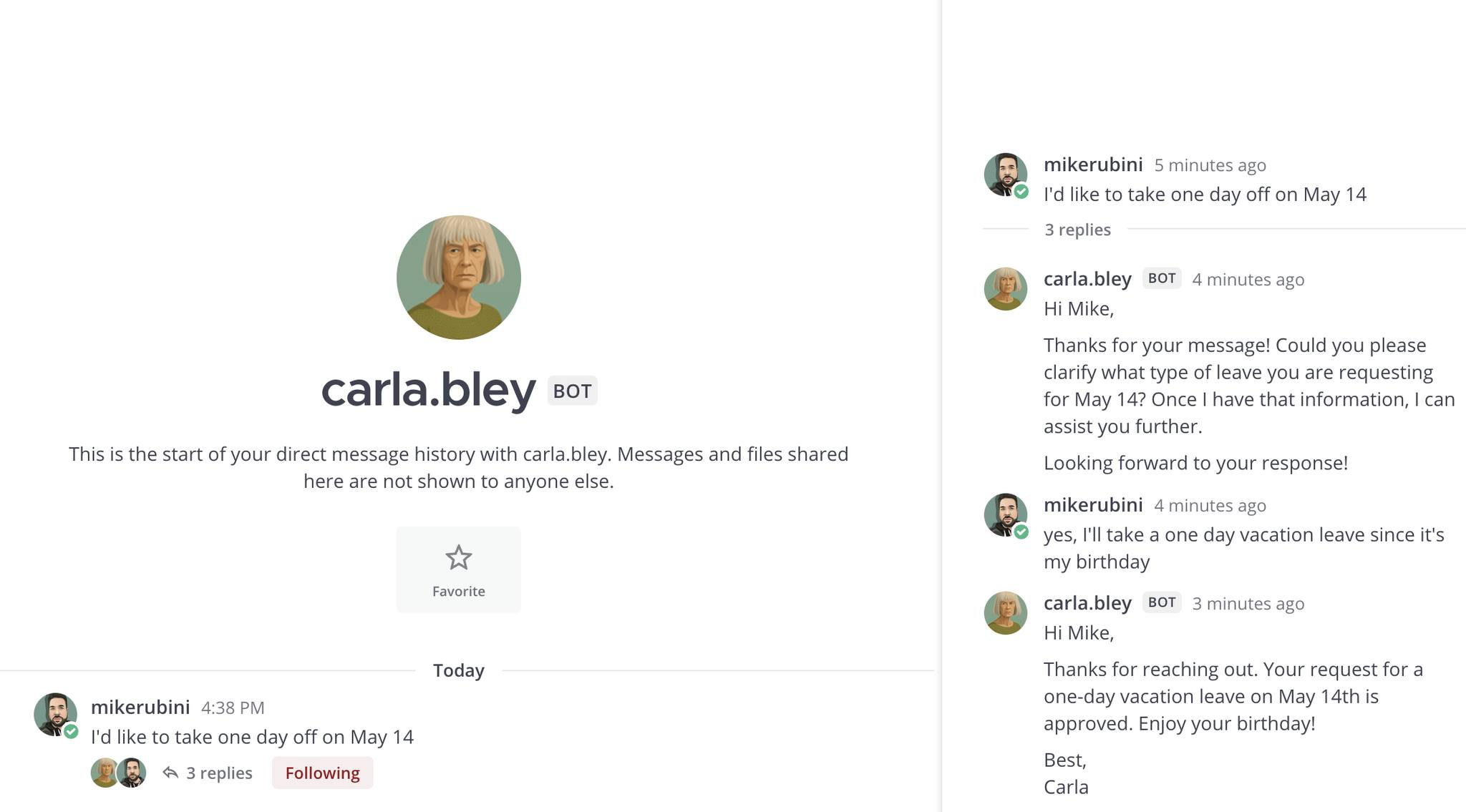Open carla.bley's username on the approval reply
The width and height of the screenshot is (1466, 812).
point(1087,603)
